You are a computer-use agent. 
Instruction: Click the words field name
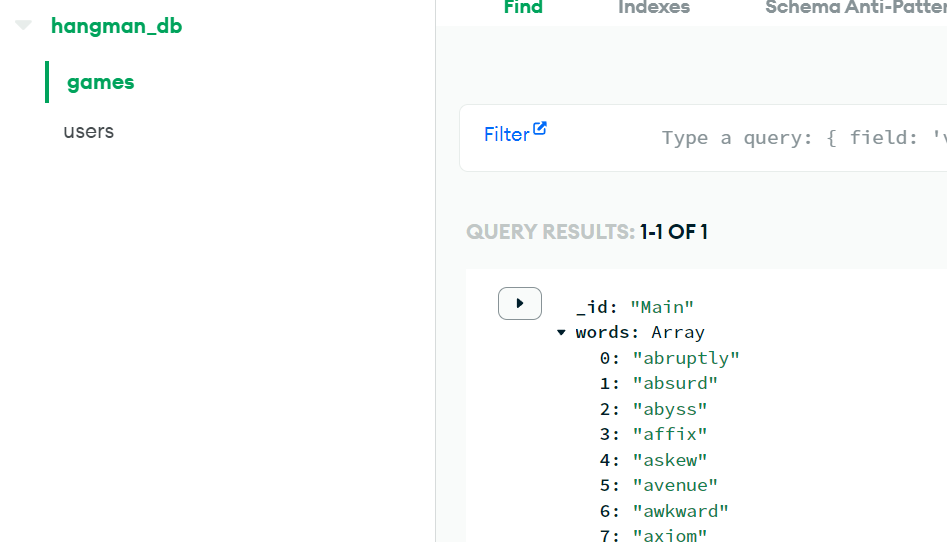tap(604, 332)
